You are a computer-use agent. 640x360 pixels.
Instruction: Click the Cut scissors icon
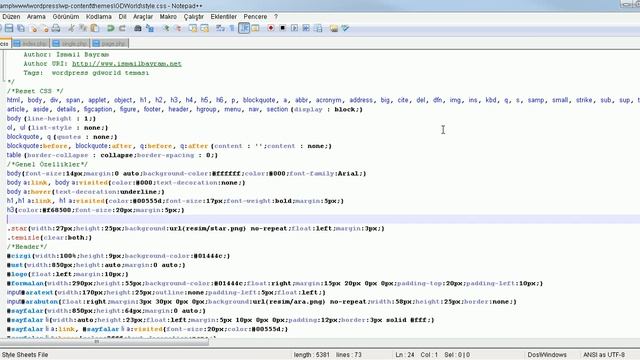point(71,28)
